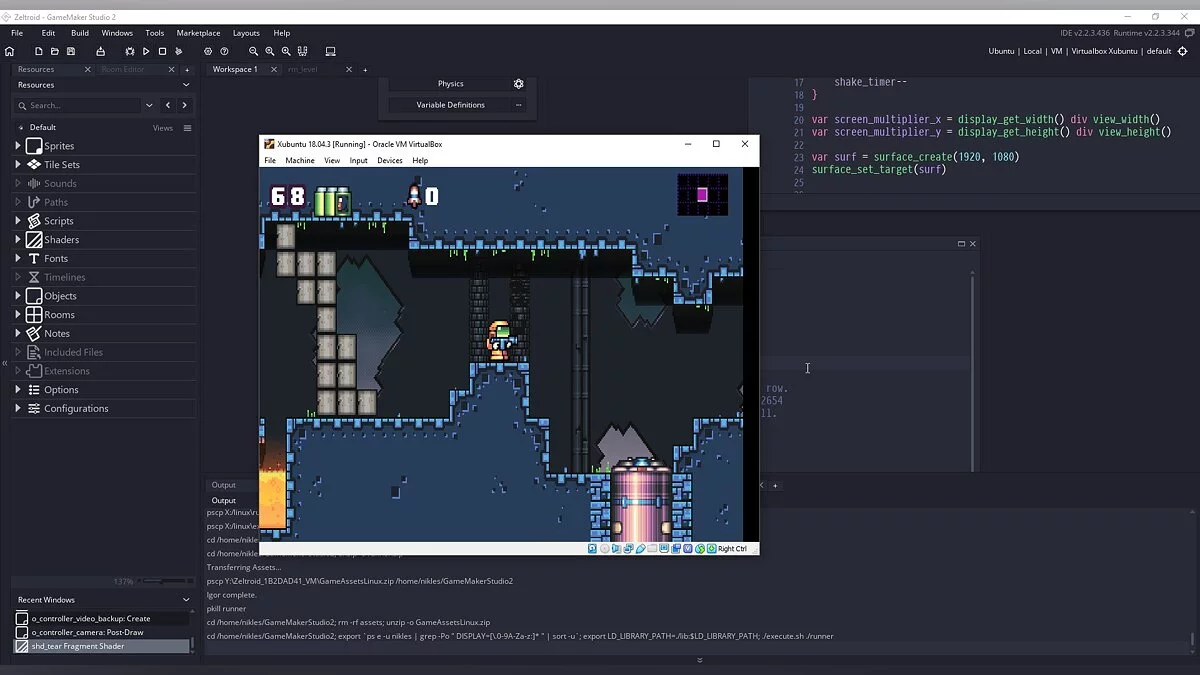Open the Build menu
1200x675 pixels.
pyautogui.click(x=80, y=33)
